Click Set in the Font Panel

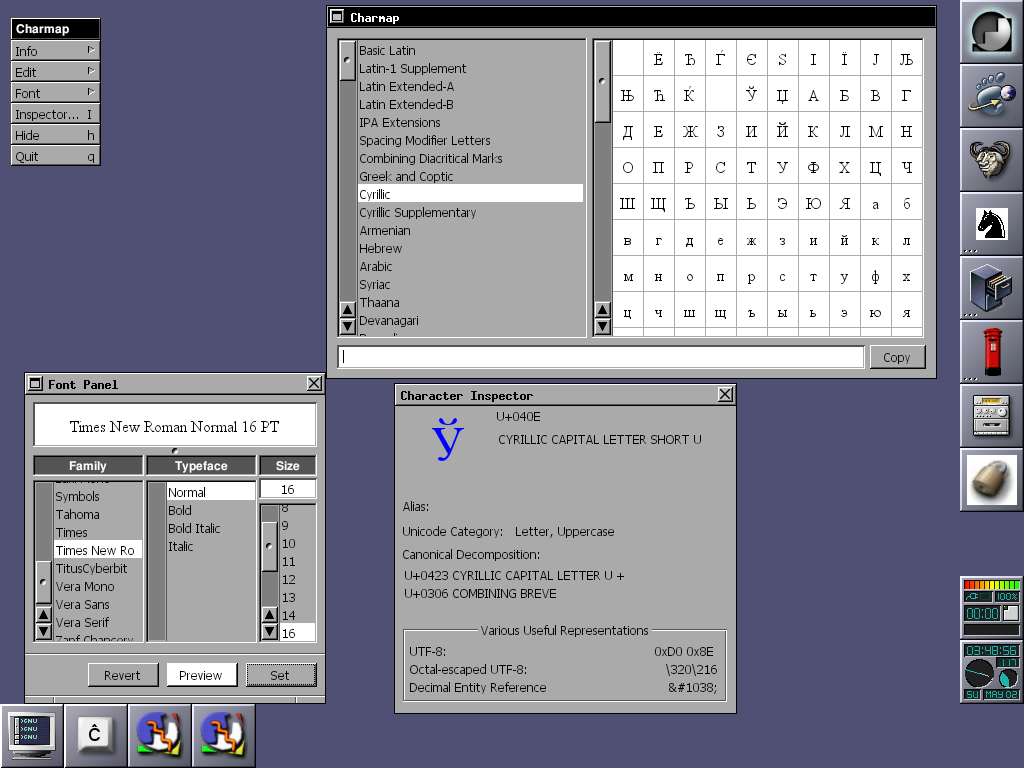pos(280,675)
